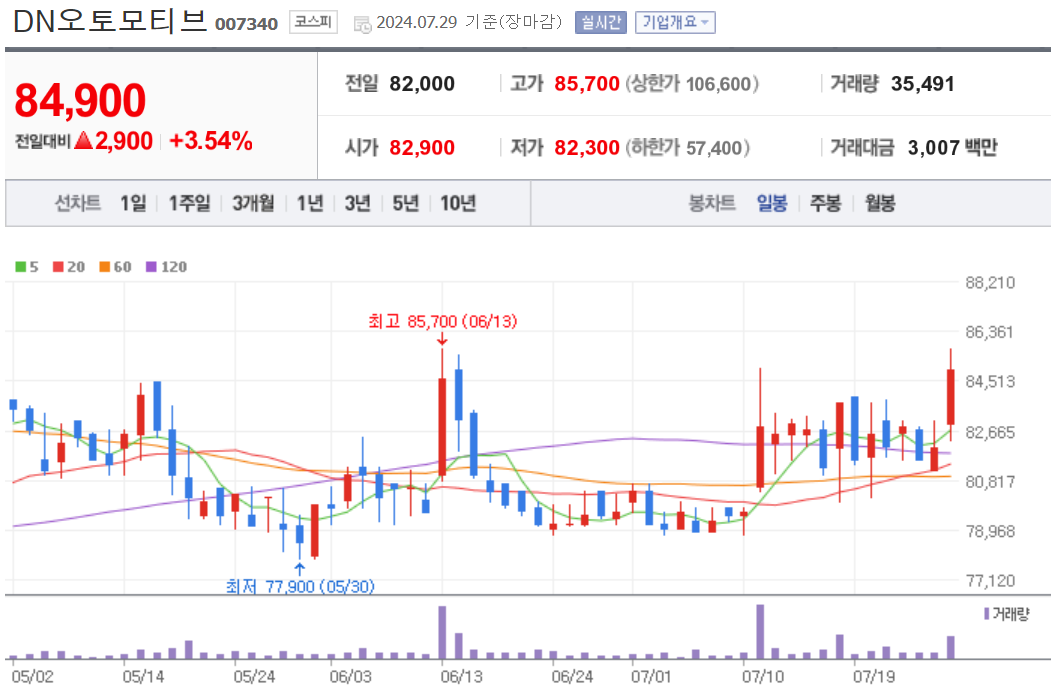
Task: Click the 07/19 date axis label
Action: (873, 676)
